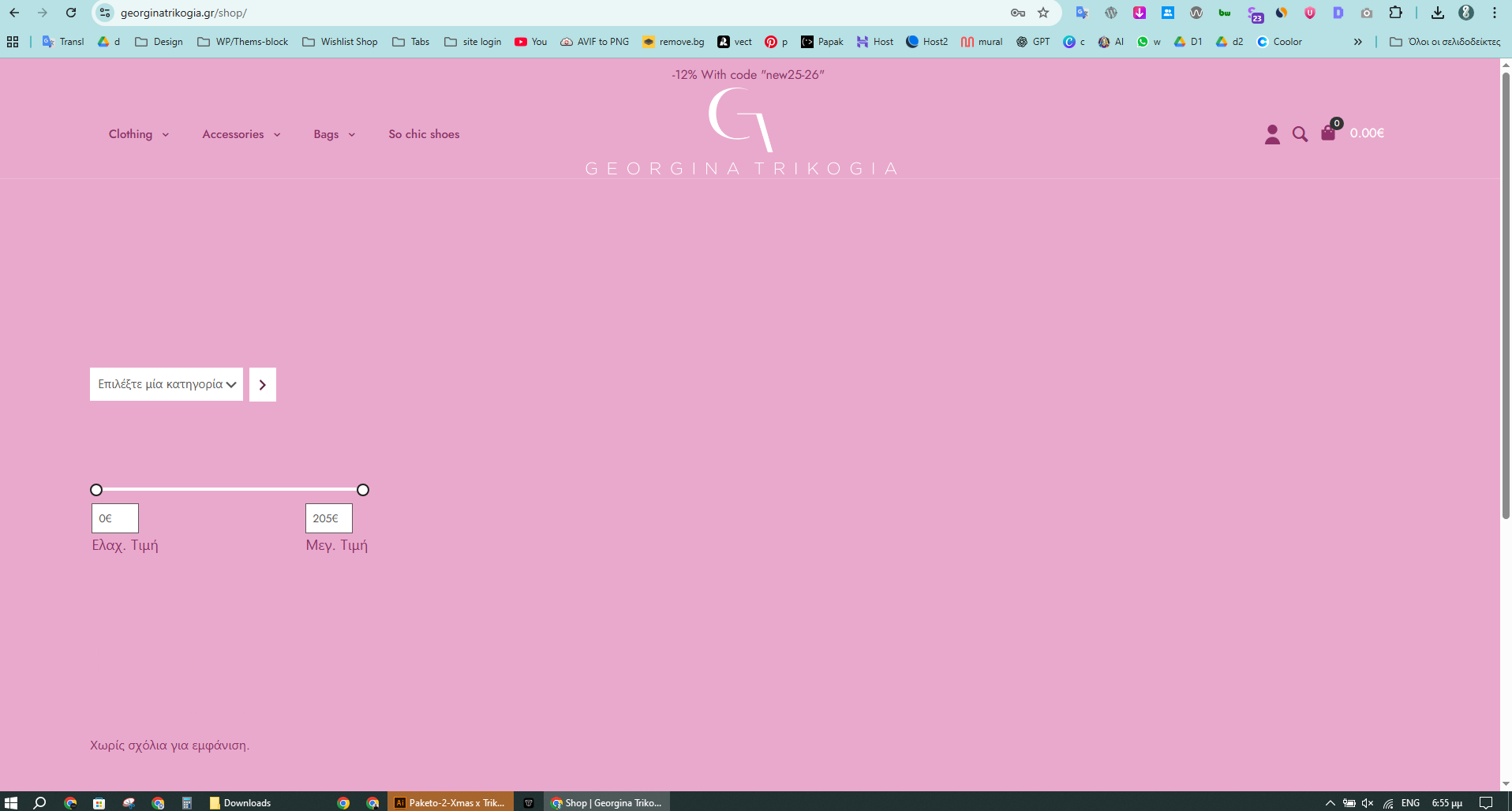Open the shopping cart bag icon
This screenshot has height=811, width=1512.
[x=1329, y=133]
